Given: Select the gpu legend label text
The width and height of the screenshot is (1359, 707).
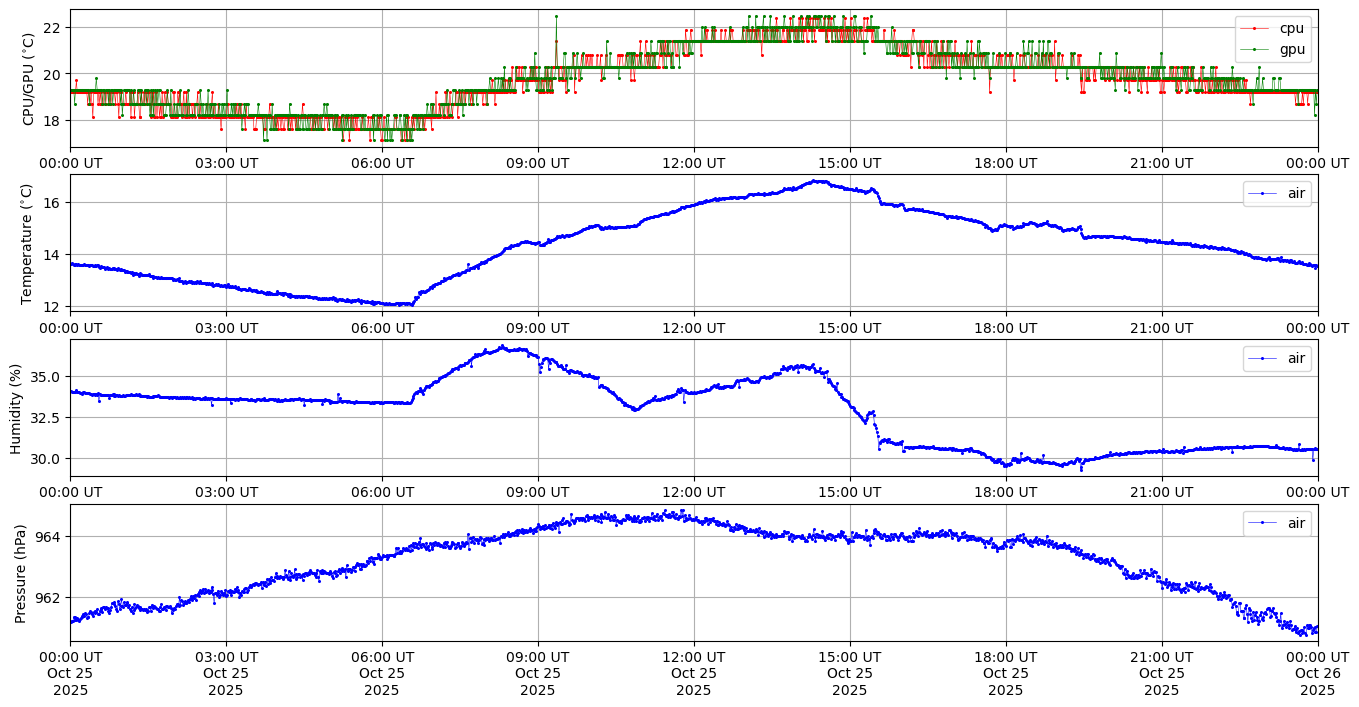Looking at the screenshot, I should click(1292, 48).
